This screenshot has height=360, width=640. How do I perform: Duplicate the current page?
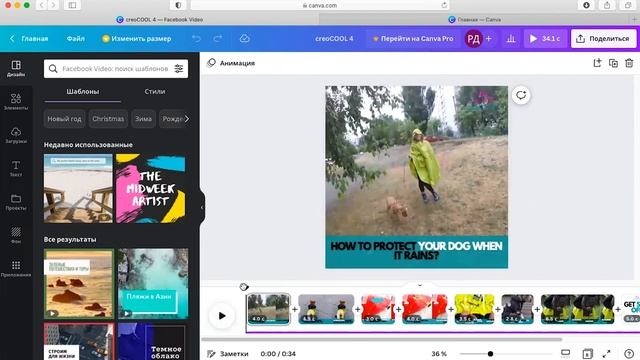pyautogui.click(x=613, y=63)
